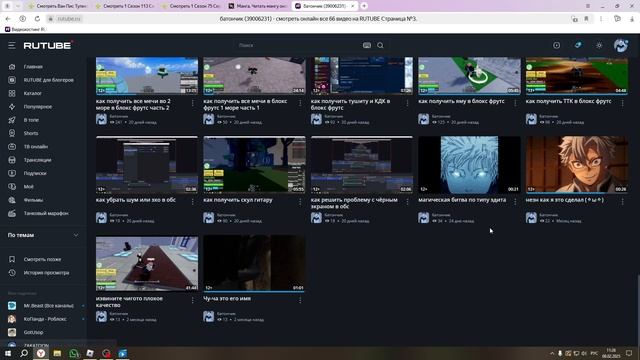640x360 pixels.
Task: Focus the Поиск search field
Action: pos(298,45)
